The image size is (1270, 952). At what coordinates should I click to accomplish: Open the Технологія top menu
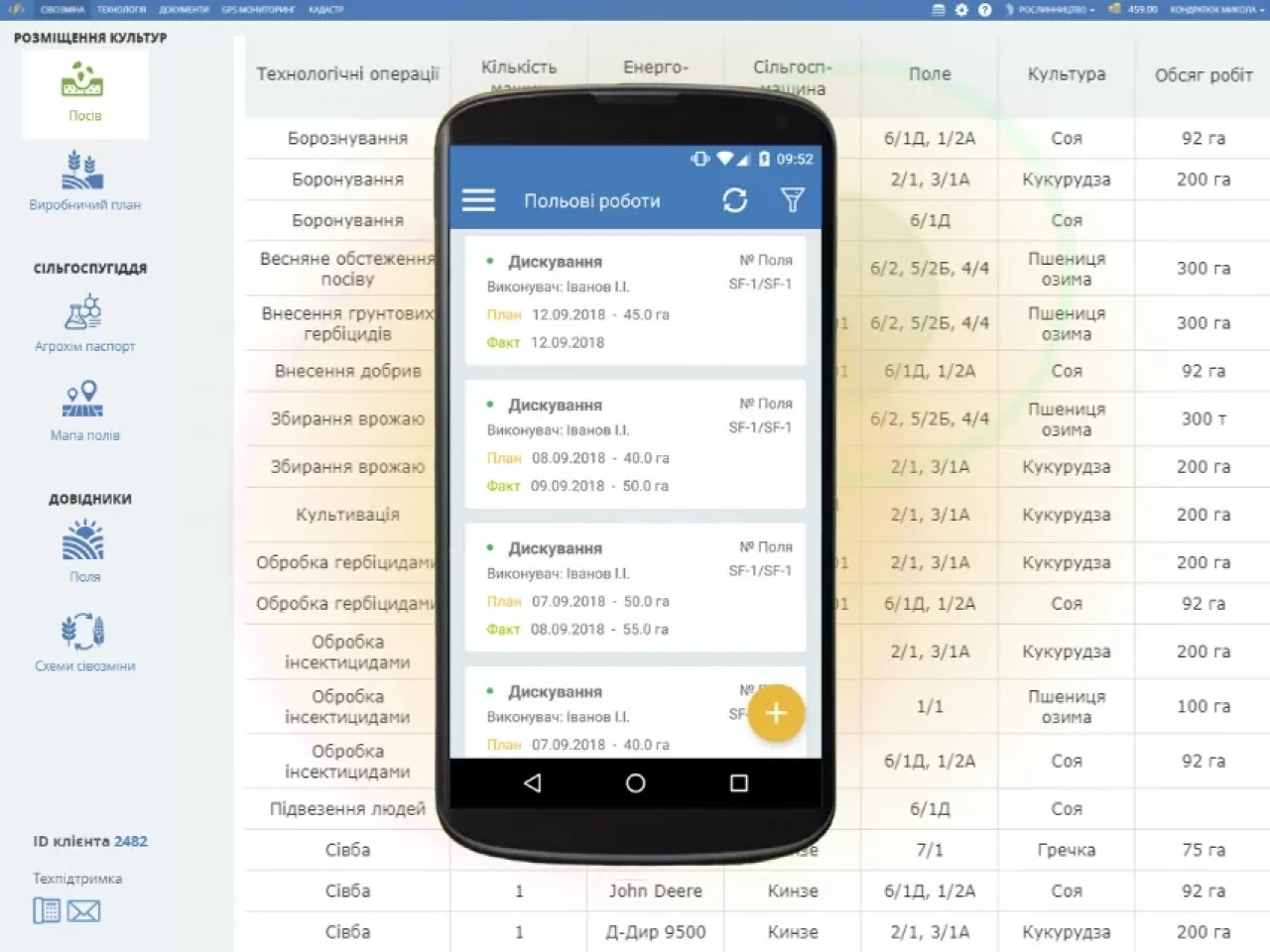121,9
